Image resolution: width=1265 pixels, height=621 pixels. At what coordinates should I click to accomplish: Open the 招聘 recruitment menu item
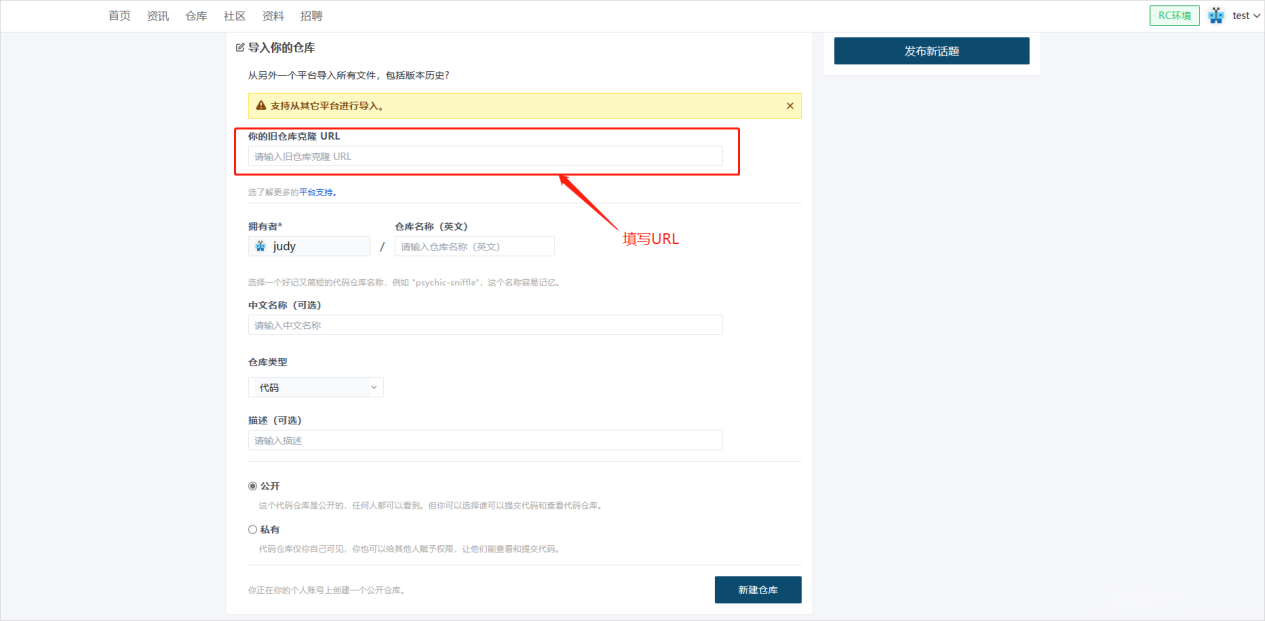click(x=311, y=16)
